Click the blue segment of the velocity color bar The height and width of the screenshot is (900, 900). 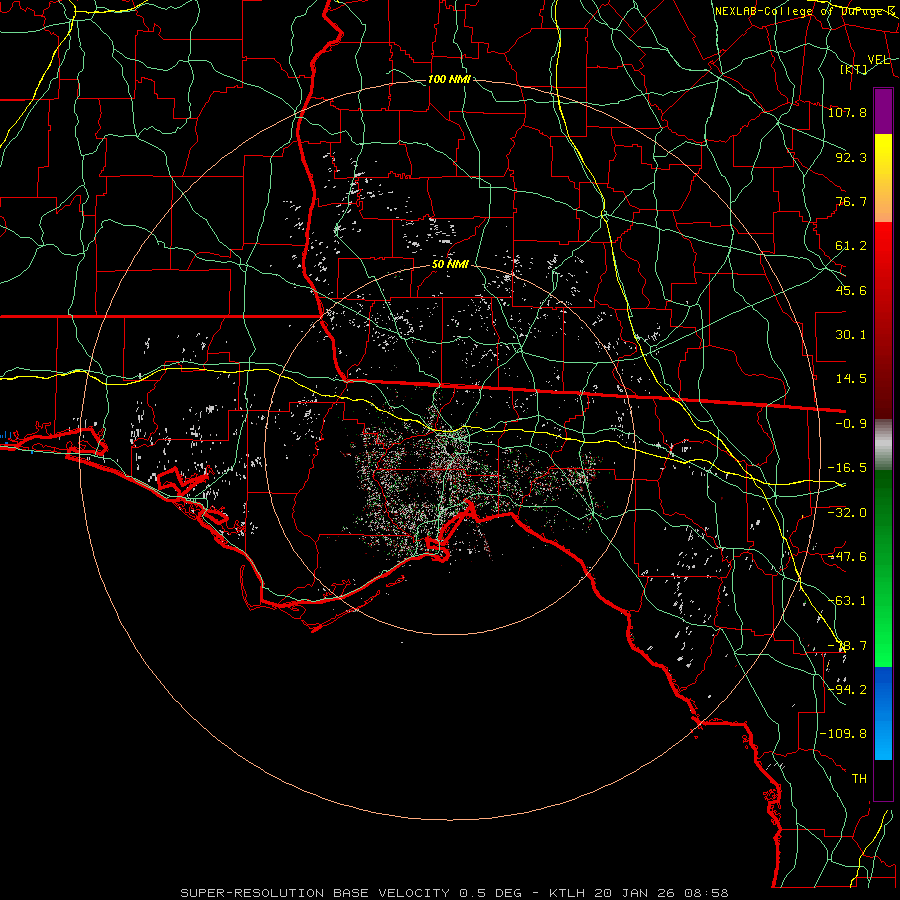(x=883, y=713)
